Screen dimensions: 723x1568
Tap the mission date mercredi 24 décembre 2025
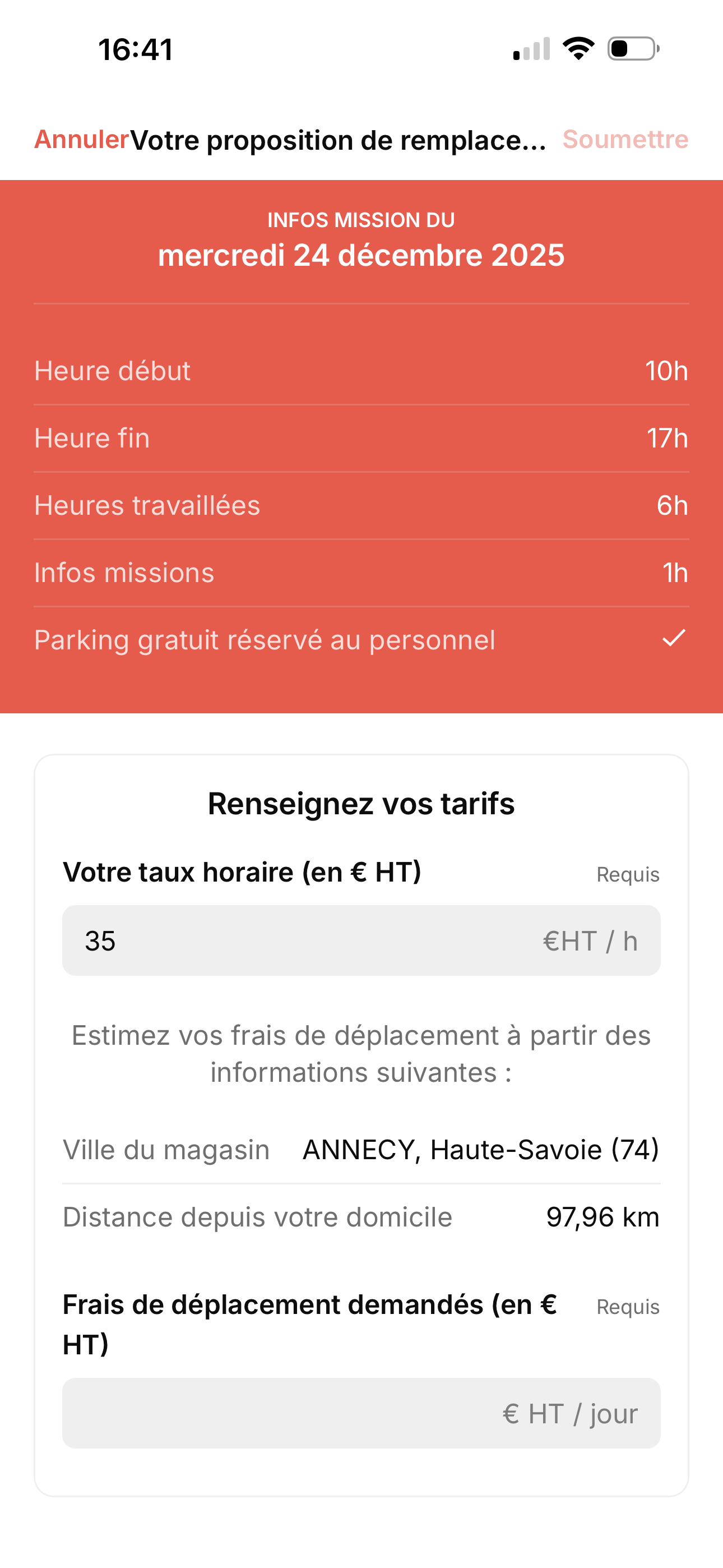point(361,255)
